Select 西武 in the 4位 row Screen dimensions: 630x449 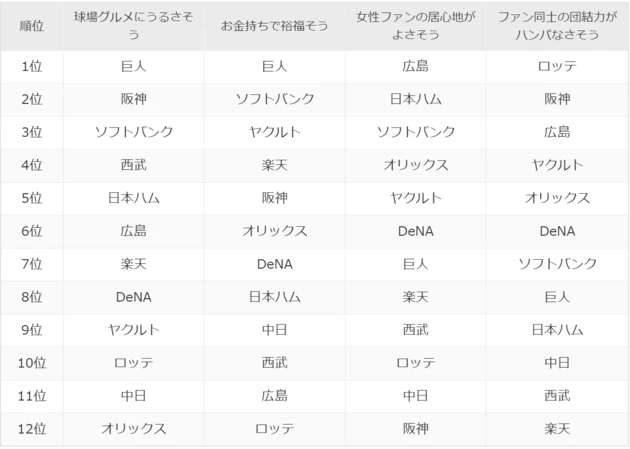click(x=133, y=166)
